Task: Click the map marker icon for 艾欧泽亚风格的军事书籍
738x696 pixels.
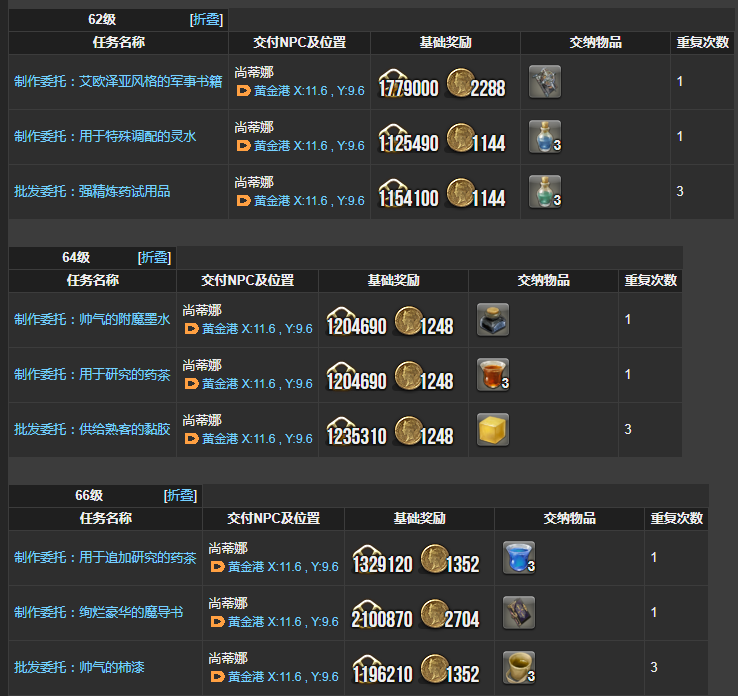Action: tap(243, 91)
